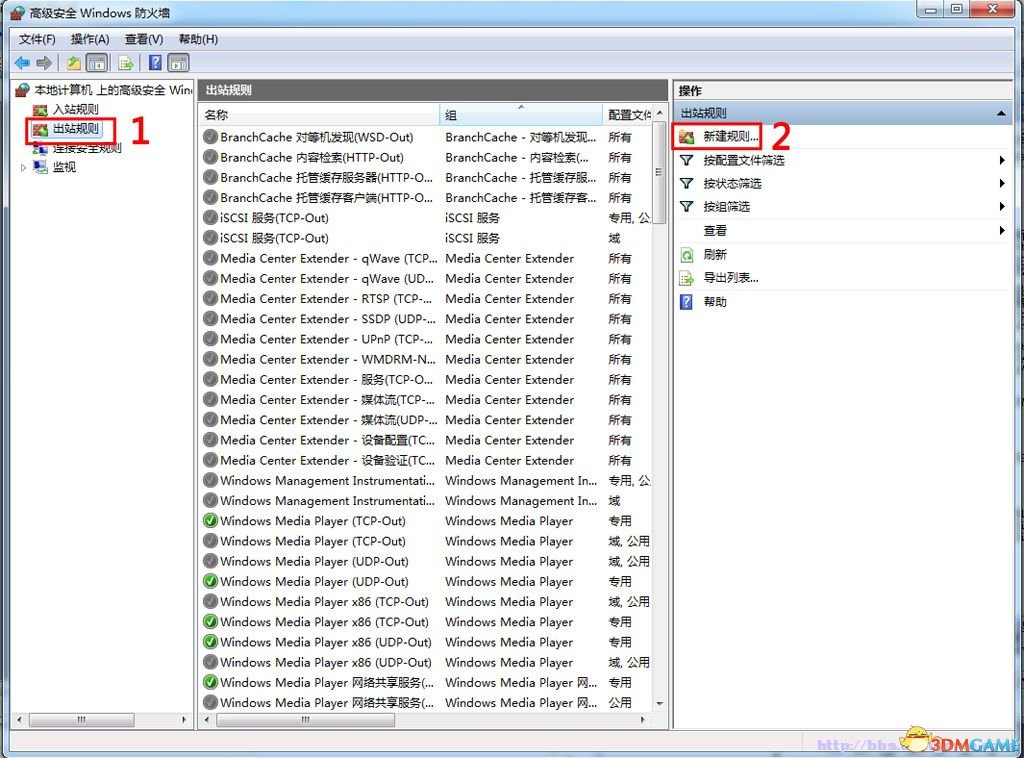Click green check icon of Windows Media Player (UDP-Out)
The width and height of the screenshot is (1024, 758).
coord(210,581)
